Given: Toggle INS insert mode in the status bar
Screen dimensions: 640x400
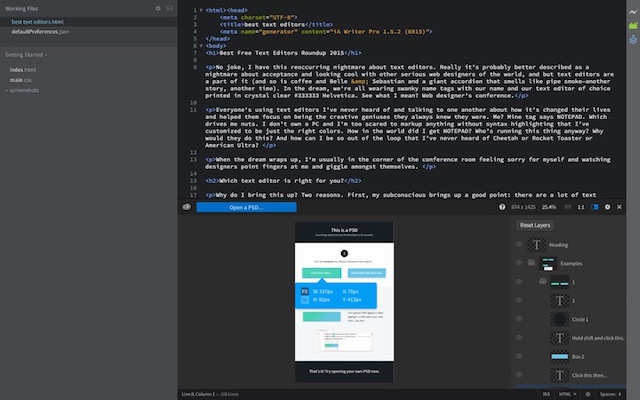Looking at the screenshot, I should point(546,394).
